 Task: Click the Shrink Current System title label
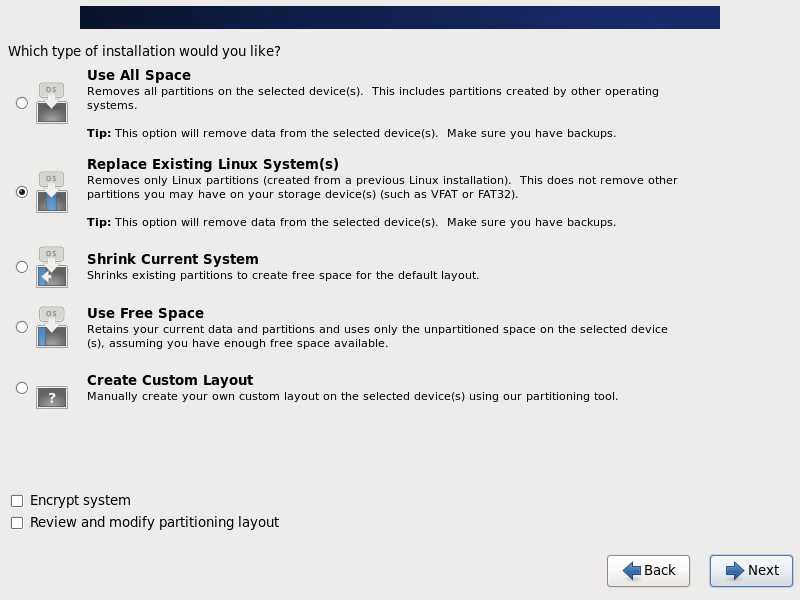click(x=173, y=259)
